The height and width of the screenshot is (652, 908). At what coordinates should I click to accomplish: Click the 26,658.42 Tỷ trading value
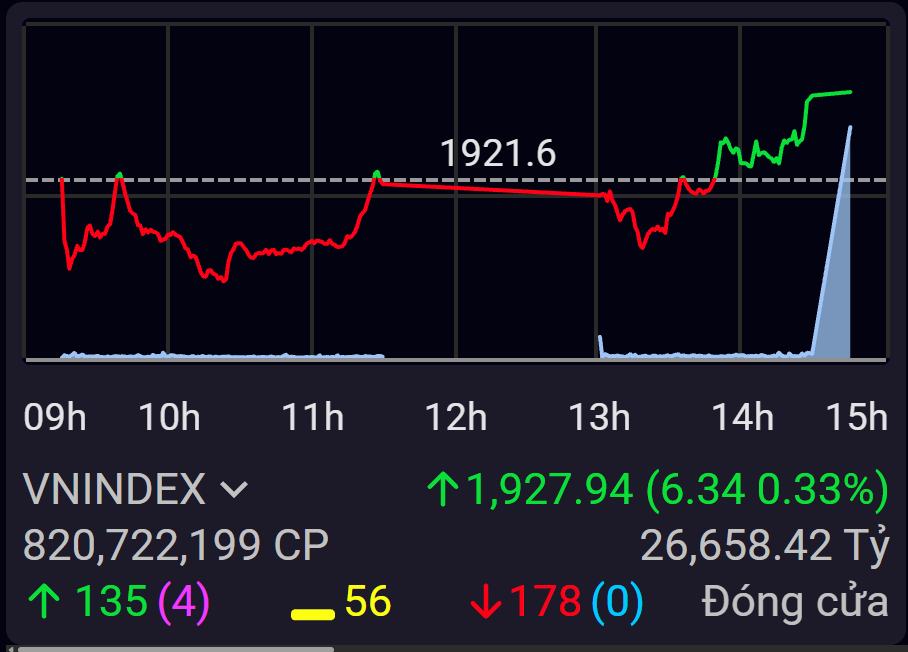764,545
